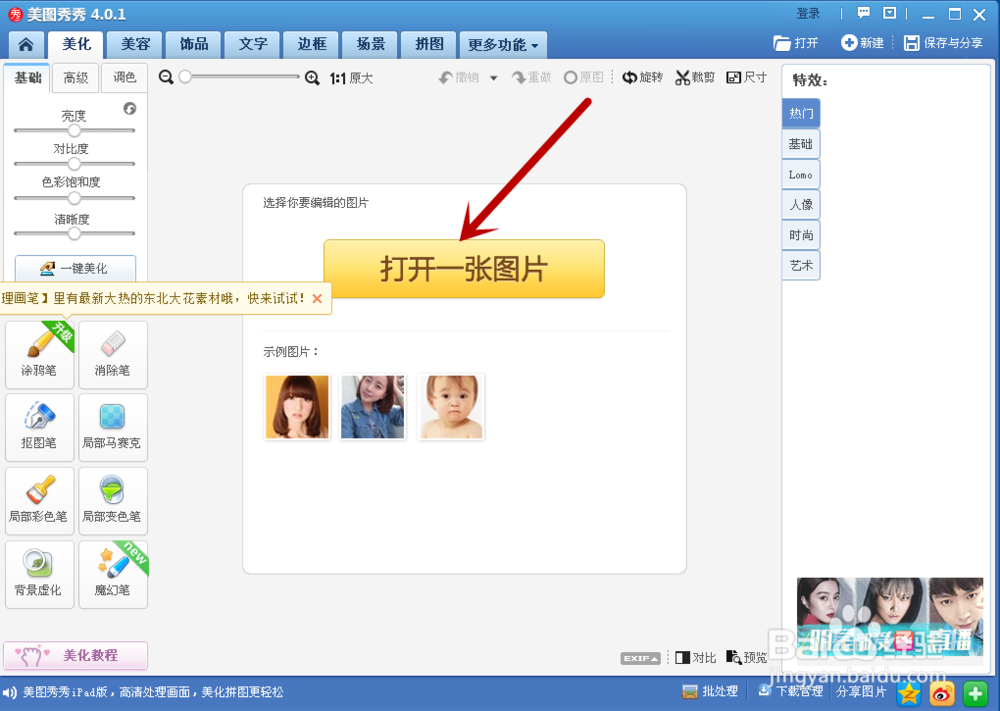Select the 局部马赛克 mosaic tool
This screenshot has width=1000, height=711.
pos(113,427)
